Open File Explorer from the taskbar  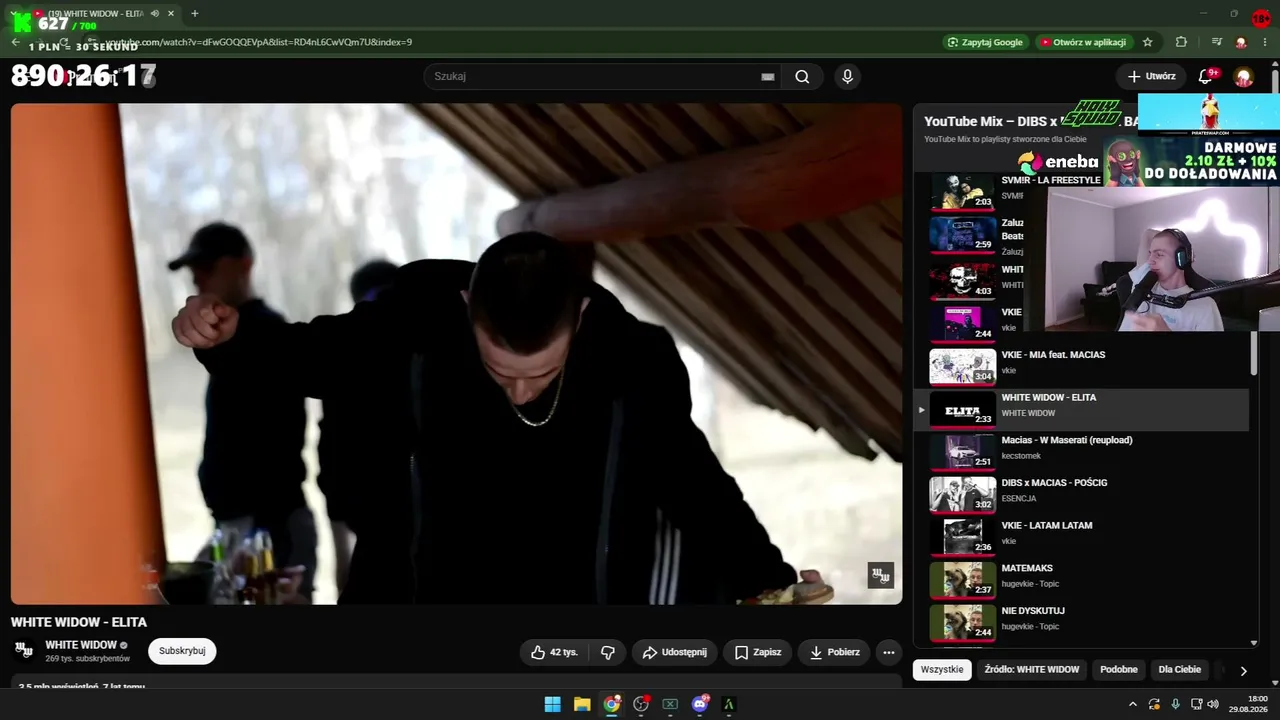click(582, 704)
